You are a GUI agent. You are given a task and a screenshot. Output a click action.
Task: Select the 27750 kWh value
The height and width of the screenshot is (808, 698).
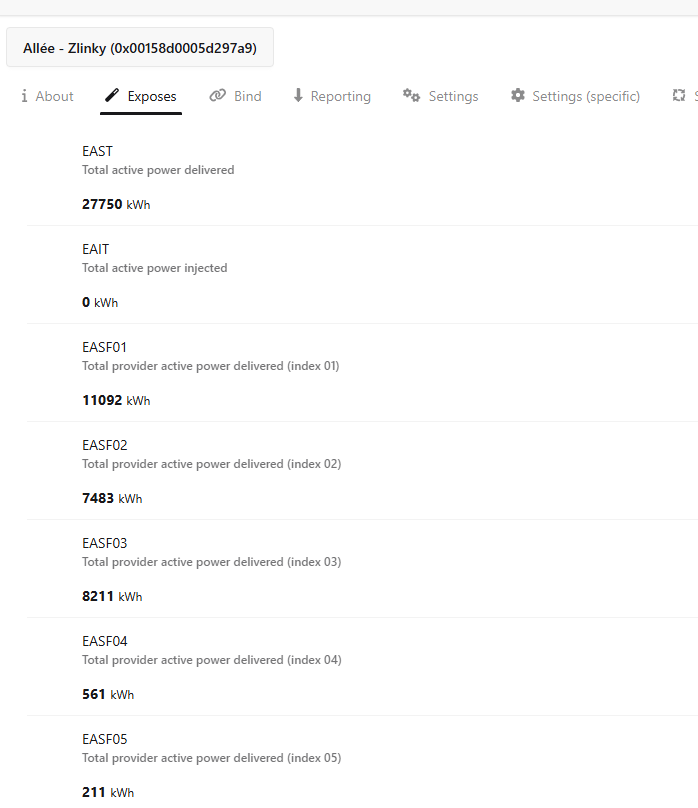pyautogui.click(x=116, y=204)
